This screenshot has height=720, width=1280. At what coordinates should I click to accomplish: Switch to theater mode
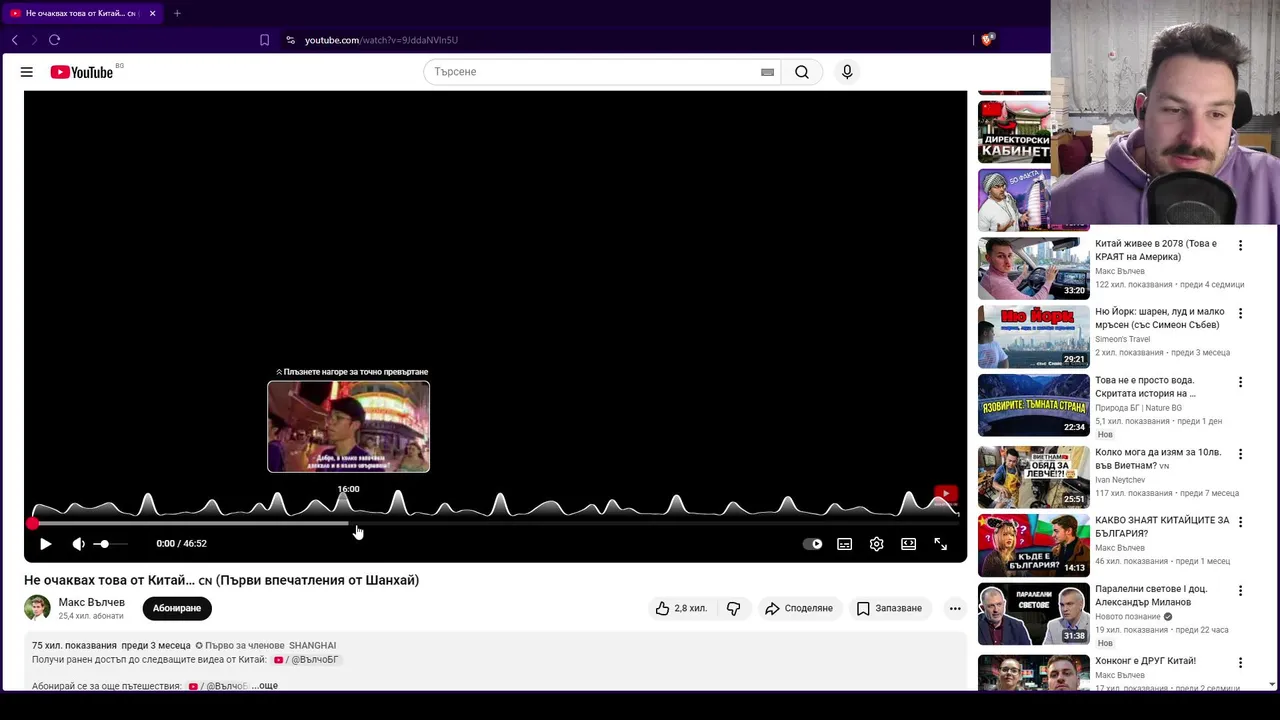[908, 544]
